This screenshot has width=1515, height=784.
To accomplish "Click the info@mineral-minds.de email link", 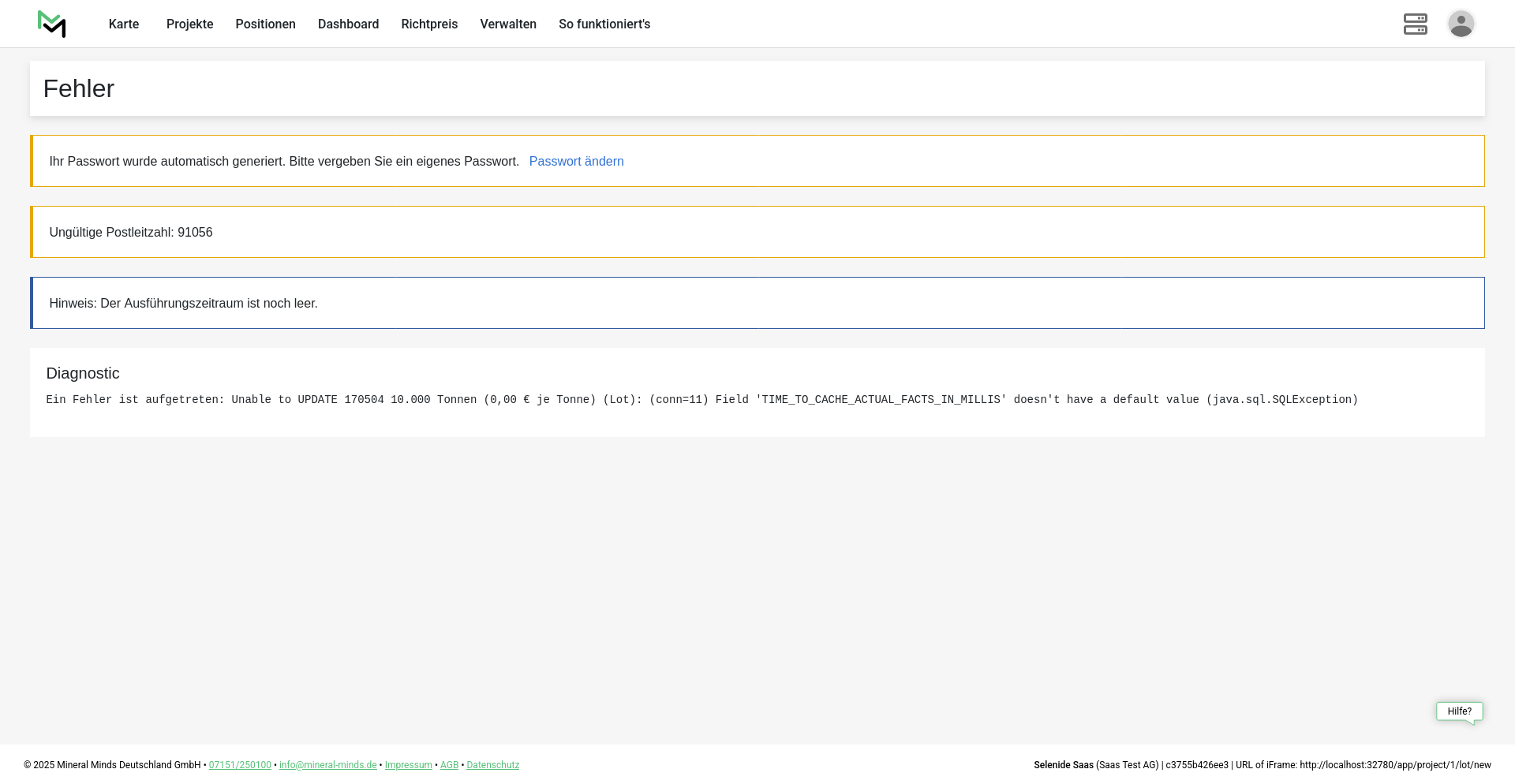I will [327, 765].
